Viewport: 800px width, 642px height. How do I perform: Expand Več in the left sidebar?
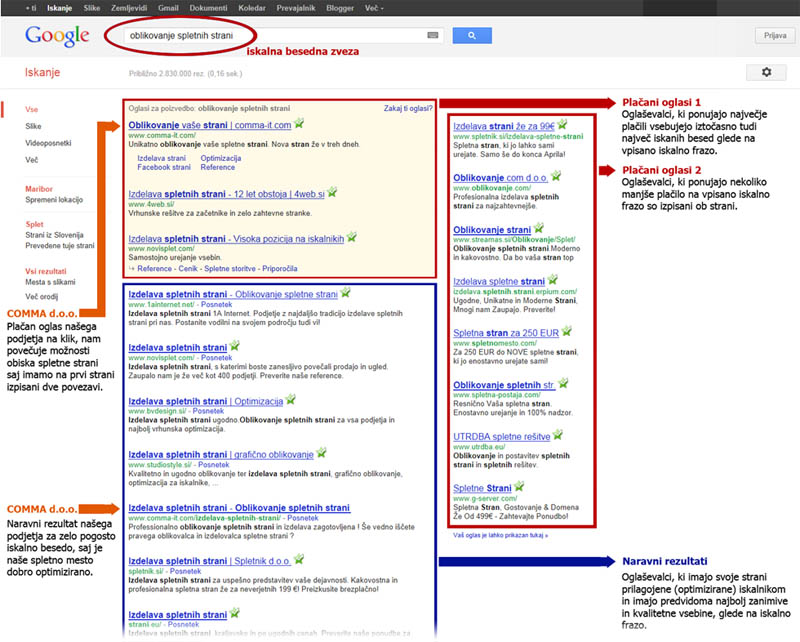pyautogui.click(x=32, y=160)
